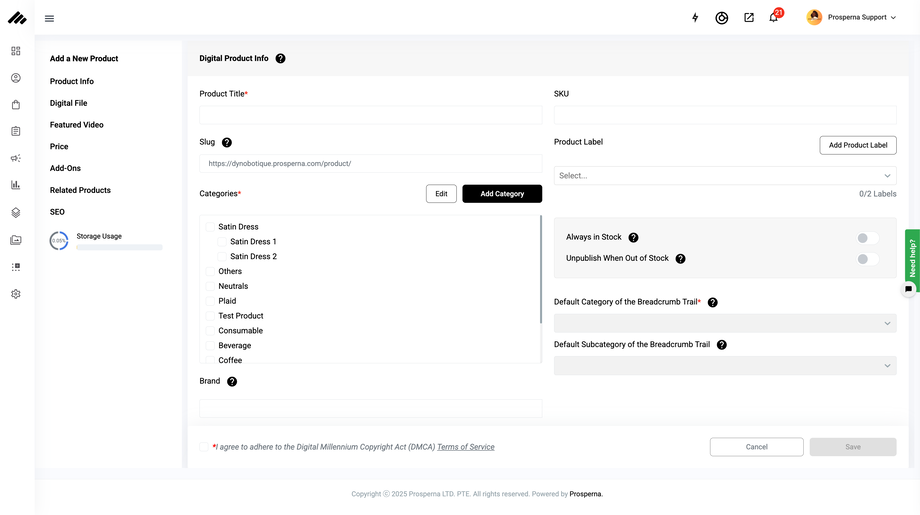The image size is (920, 515).
Task: Open the Product Label select dropdown
Action: (x=725, y=176)
